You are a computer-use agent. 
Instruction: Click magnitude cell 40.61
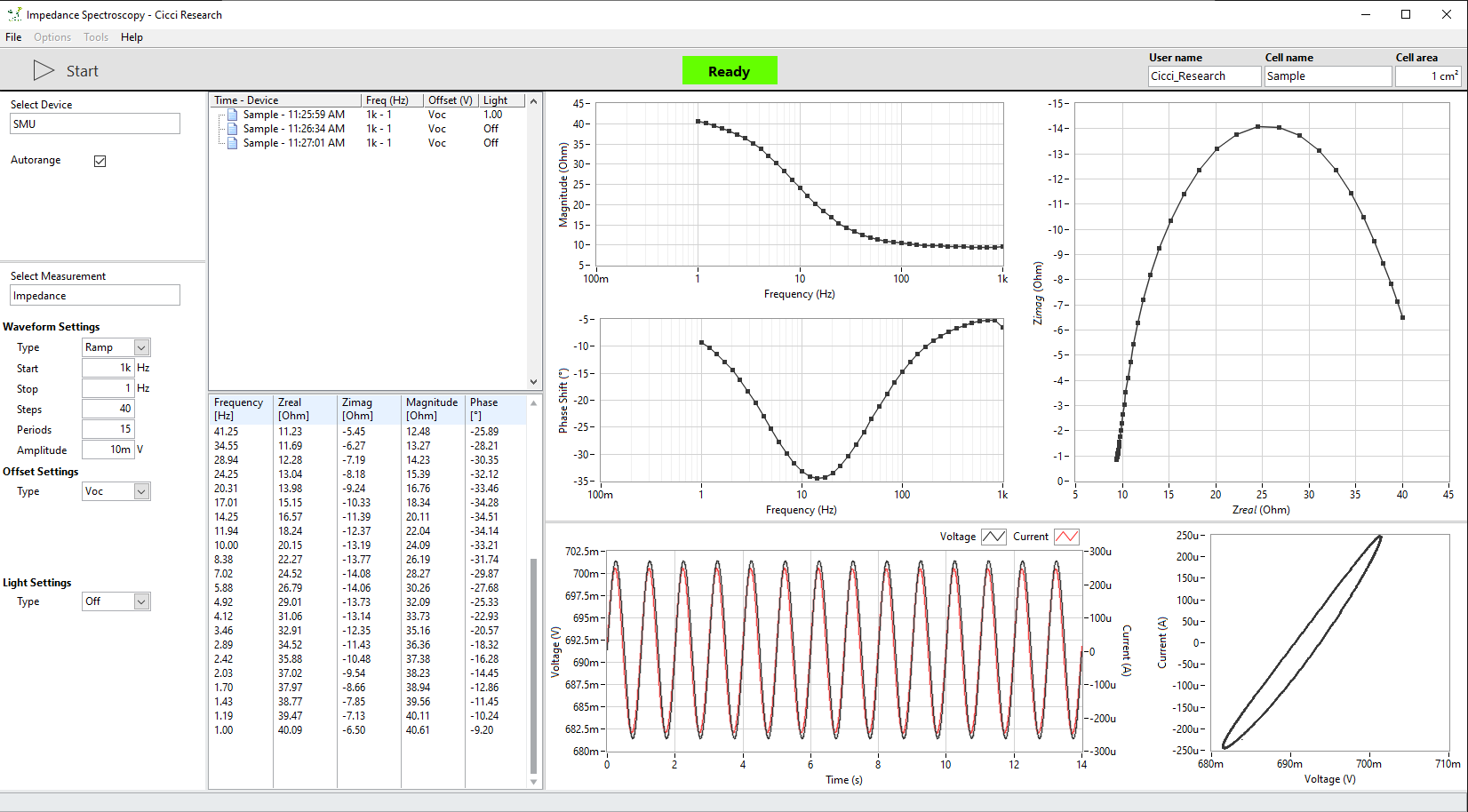click(x=418, y=730)
